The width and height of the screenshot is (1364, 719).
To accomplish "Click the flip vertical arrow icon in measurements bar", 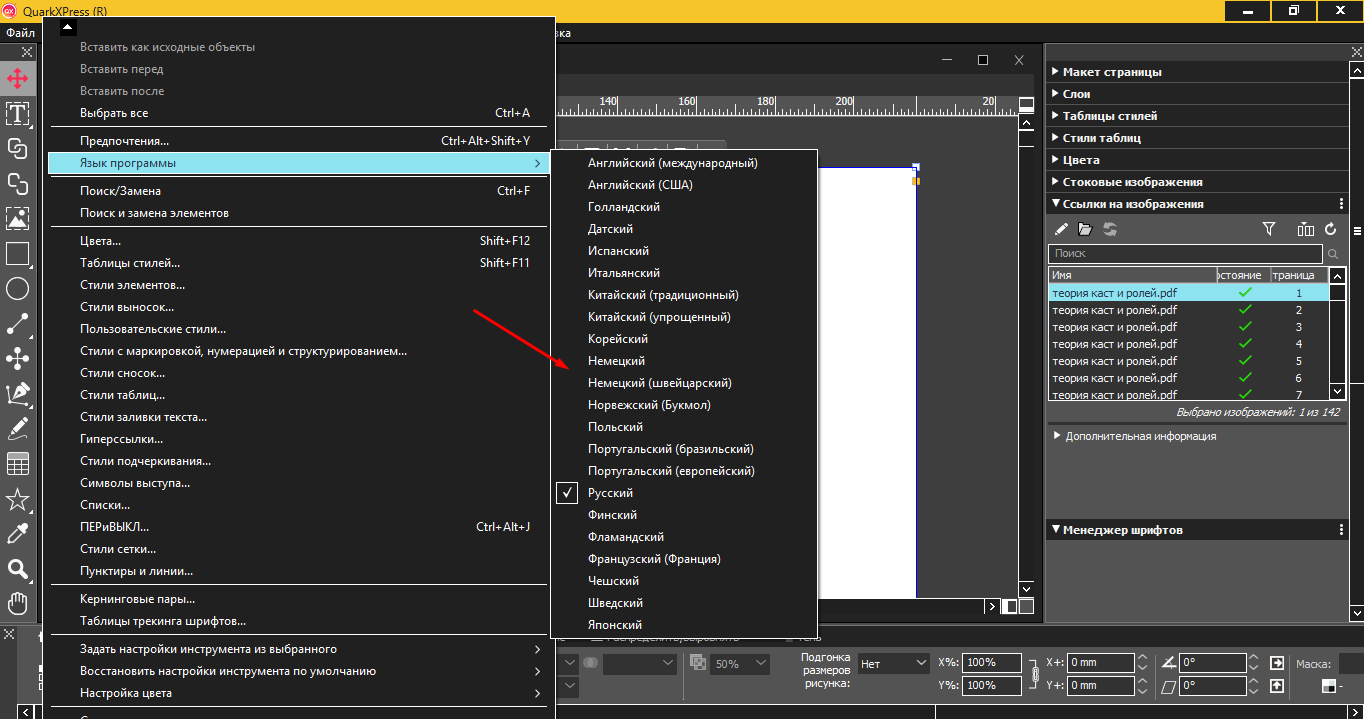I will click(1277, 686).
